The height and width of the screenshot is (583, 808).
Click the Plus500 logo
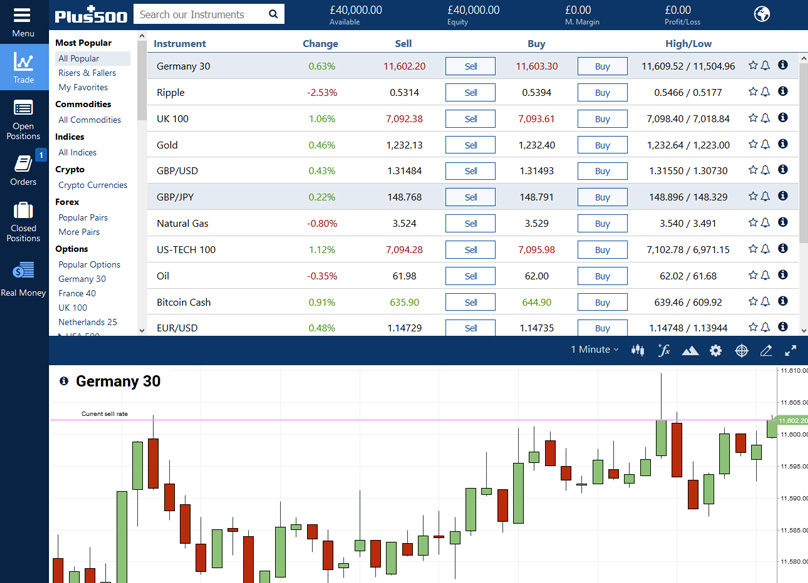click(x=91, y=15)
